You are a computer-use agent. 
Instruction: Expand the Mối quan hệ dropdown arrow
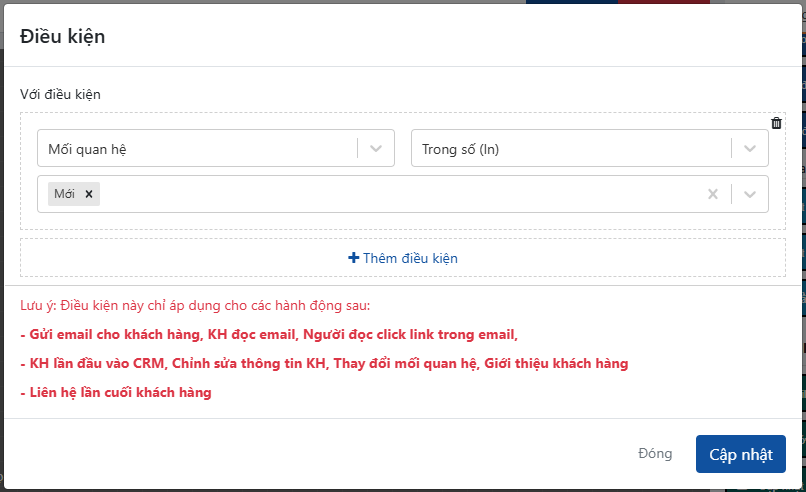[x=376, y=149]
